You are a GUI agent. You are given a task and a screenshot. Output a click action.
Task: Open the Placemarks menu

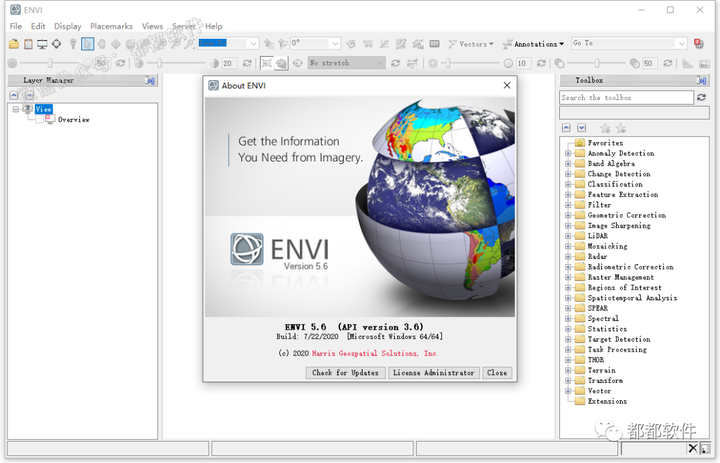click(112, 26)
